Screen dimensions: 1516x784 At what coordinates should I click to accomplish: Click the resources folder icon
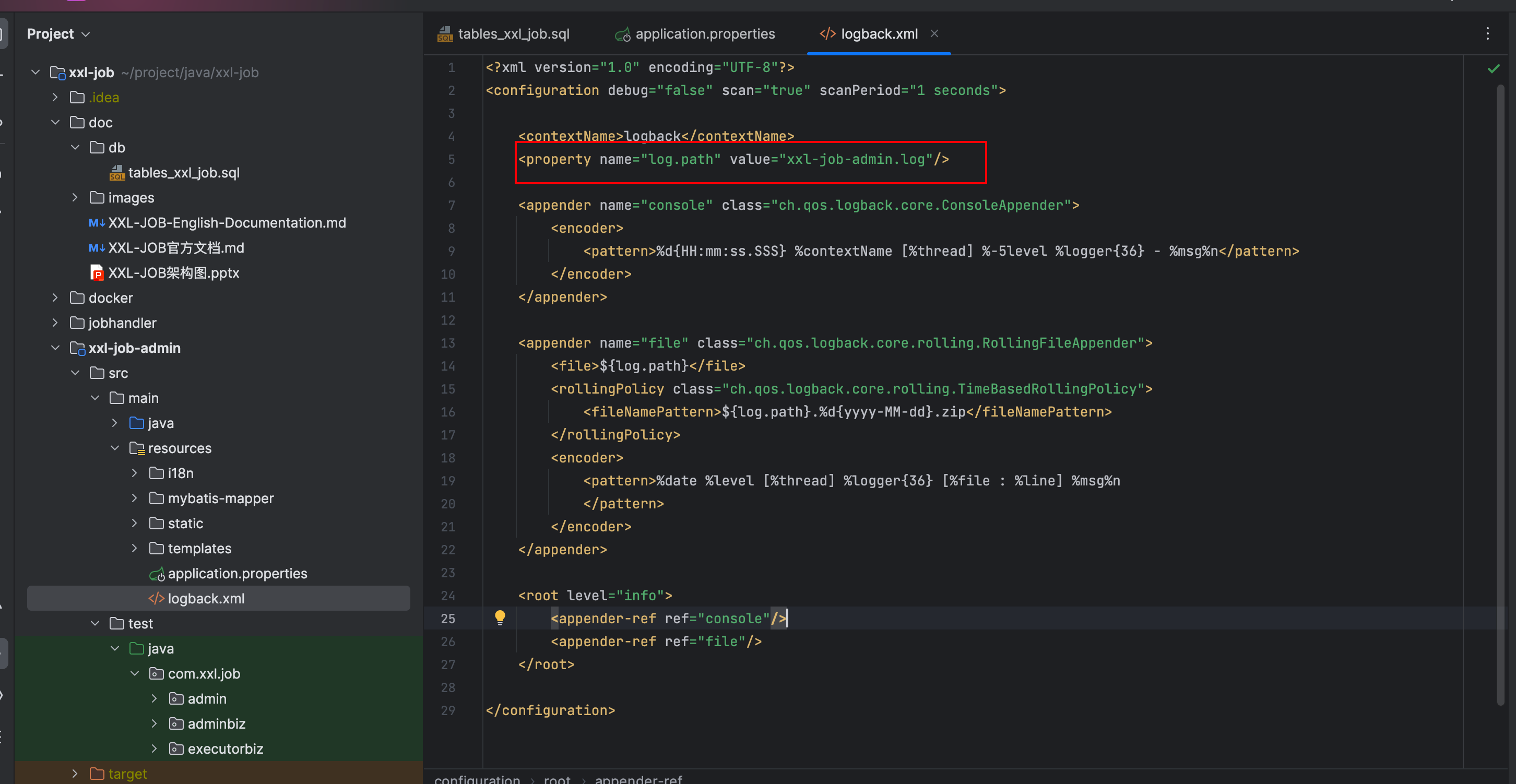(x=137, y=448)
